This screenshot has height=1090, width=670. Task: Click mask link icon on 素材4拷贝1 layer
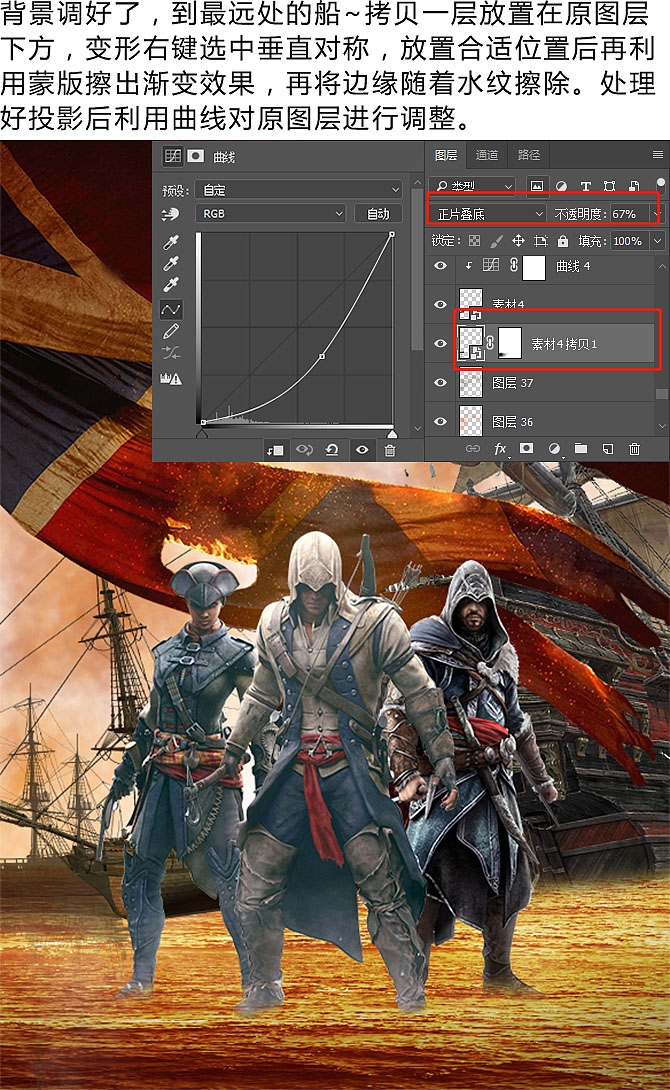[x=491, y=343]
